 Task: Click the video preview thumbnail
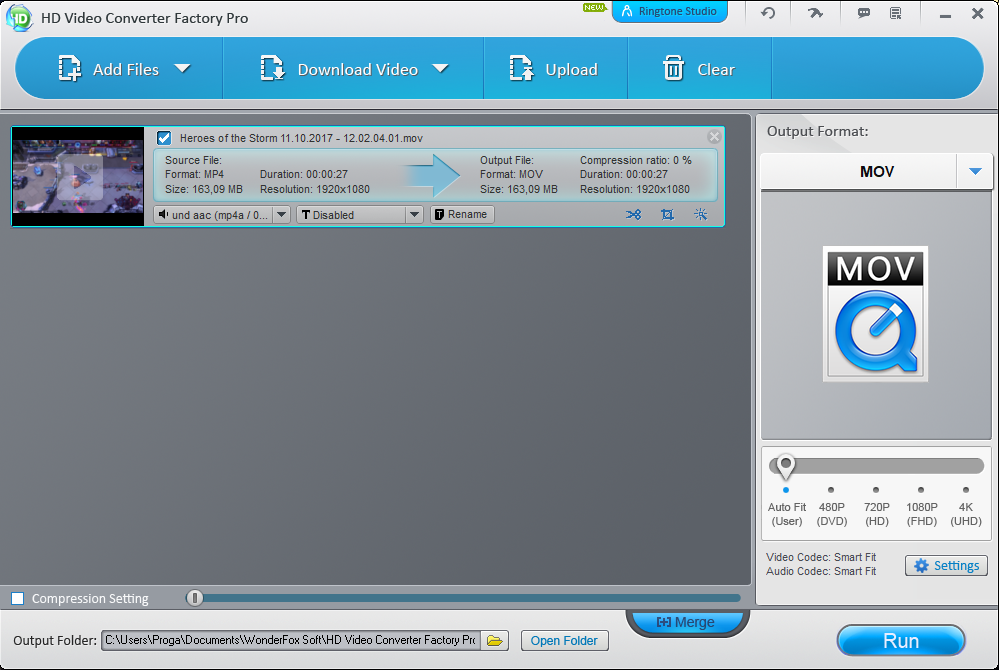coord(77,176)
